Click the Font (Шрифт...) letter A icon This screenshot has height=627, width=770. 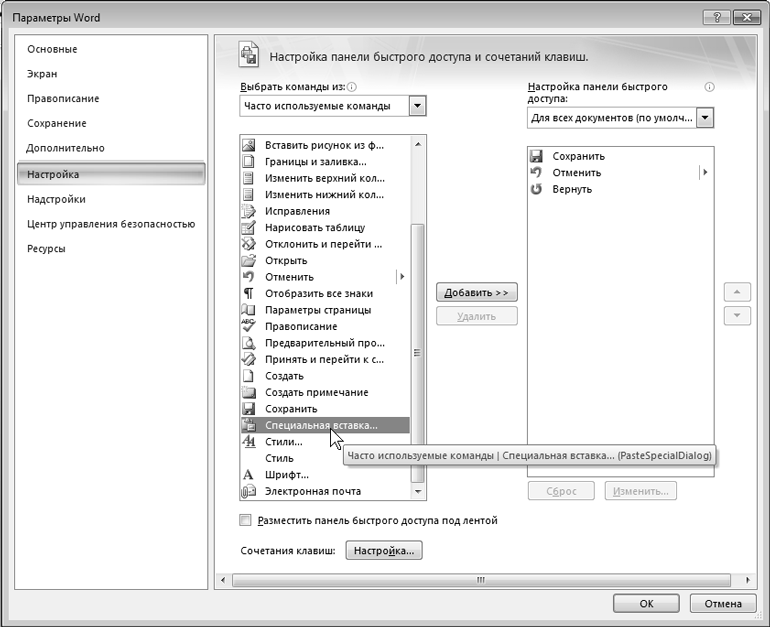click(x=249, y=474)
